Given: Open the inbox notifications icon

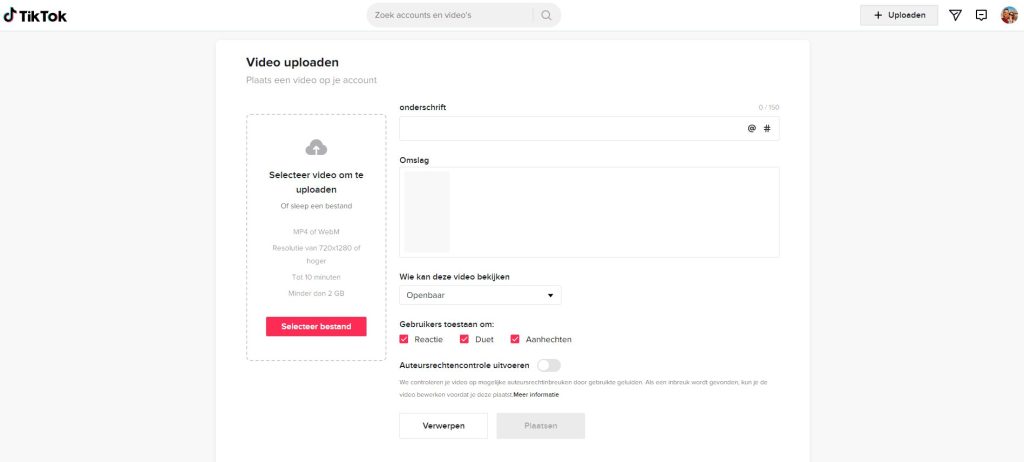Looking at the screenshot, I should point(981,15).
